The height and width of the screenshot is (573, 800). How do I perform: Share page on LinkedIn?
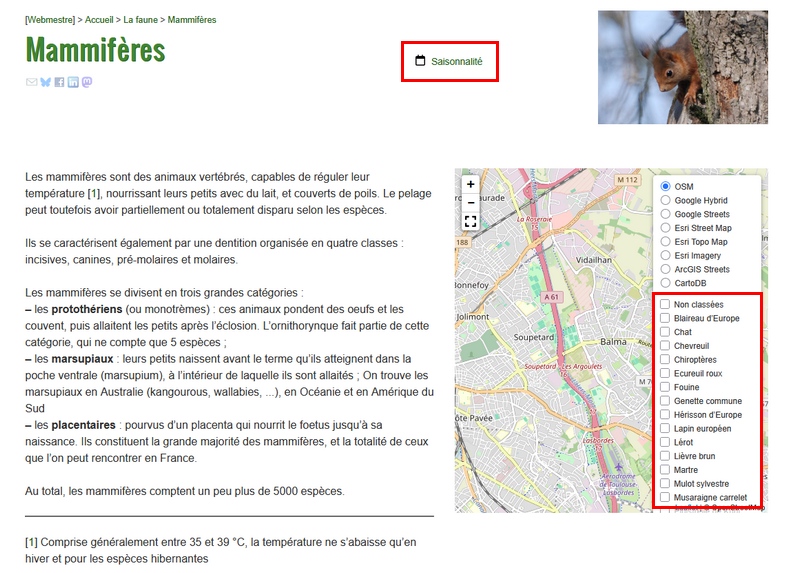pos(73,82)
